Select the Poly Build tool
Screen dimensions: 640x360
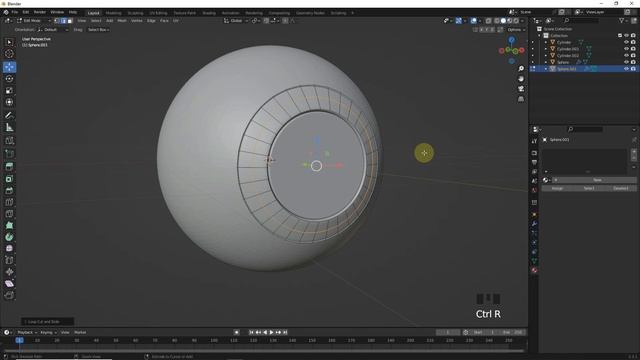pos(9,225)
